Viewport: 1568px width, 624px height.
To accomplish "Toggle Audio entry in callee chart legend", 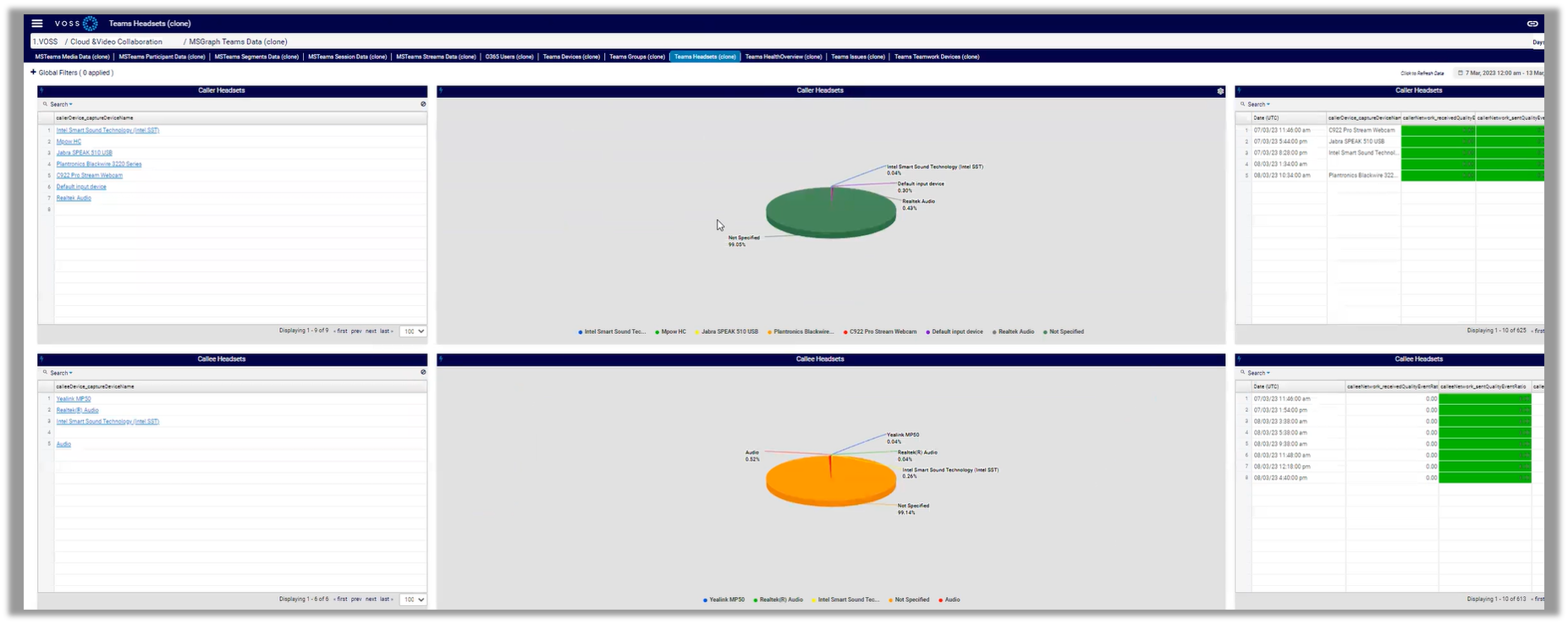I will click(x=949, y=599).
